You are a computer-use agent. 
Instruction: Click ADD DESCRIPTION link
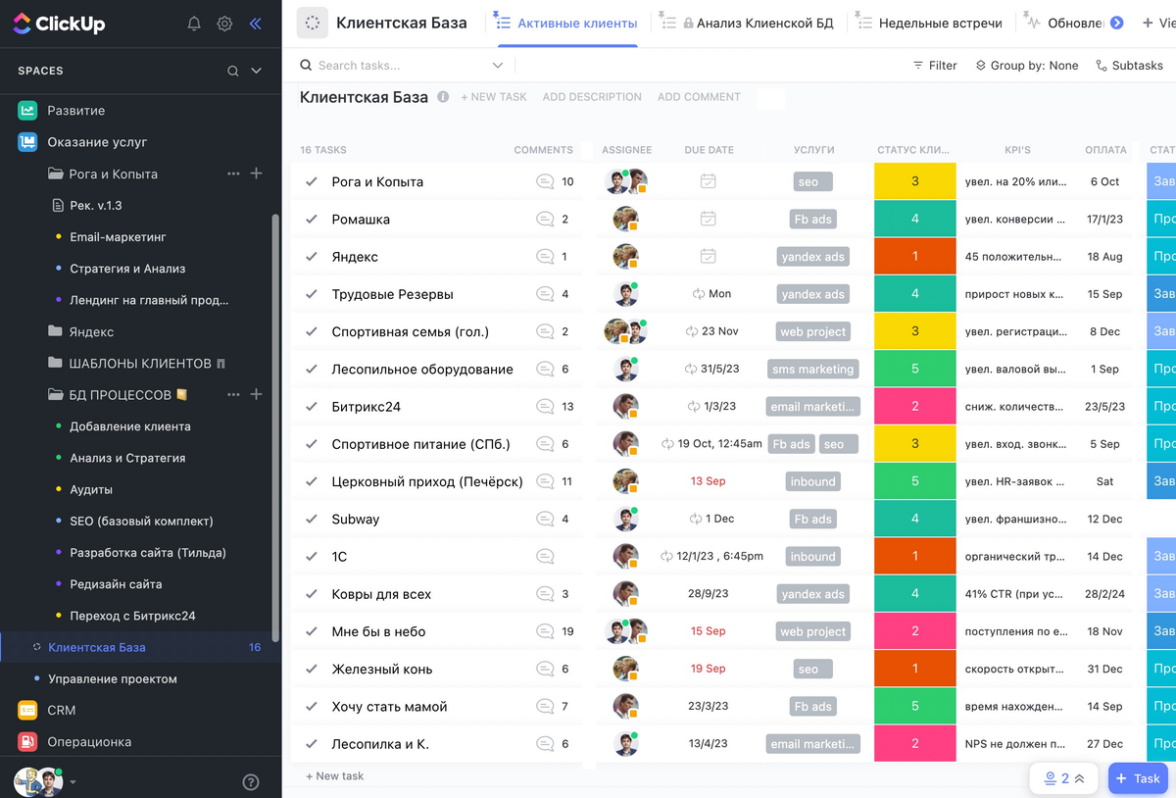(592, 97)
